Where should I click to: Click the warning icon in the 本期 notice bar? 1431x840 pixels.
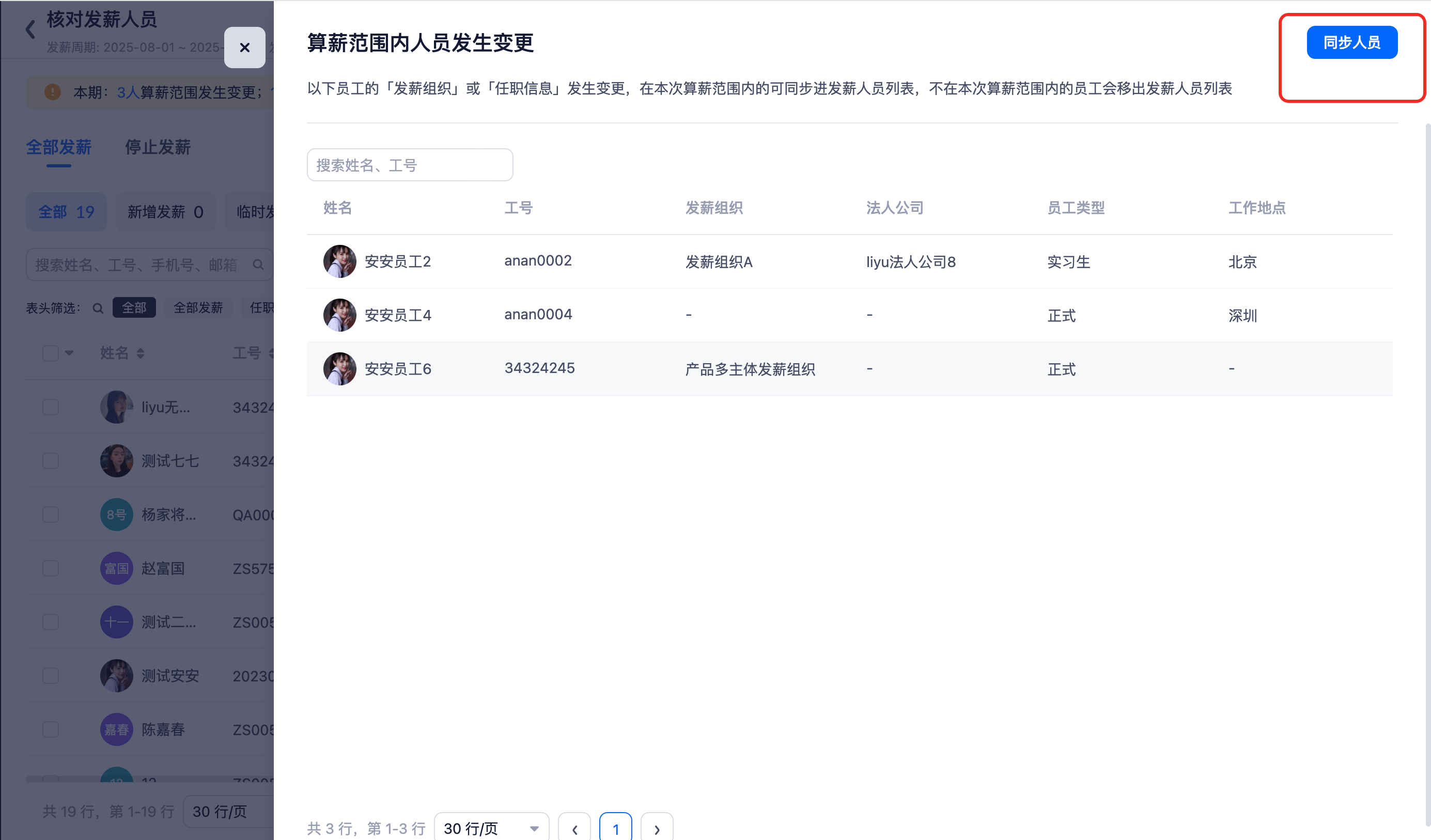point(53,91)
